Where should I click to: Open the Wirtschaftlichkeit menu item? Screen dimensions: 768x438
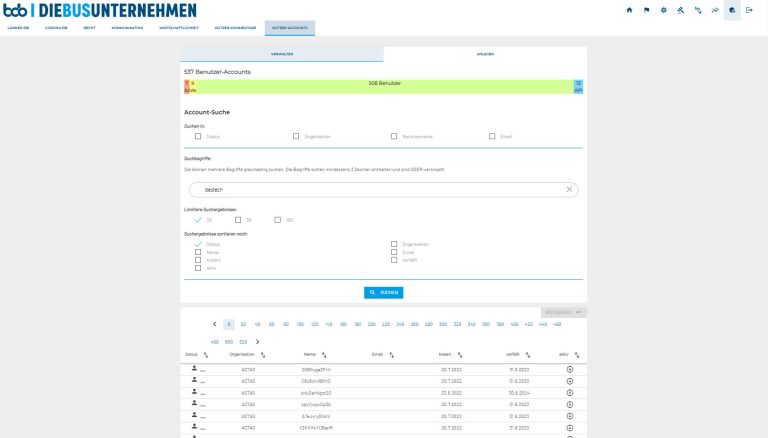pyautogui.click(x=176, y=28)
